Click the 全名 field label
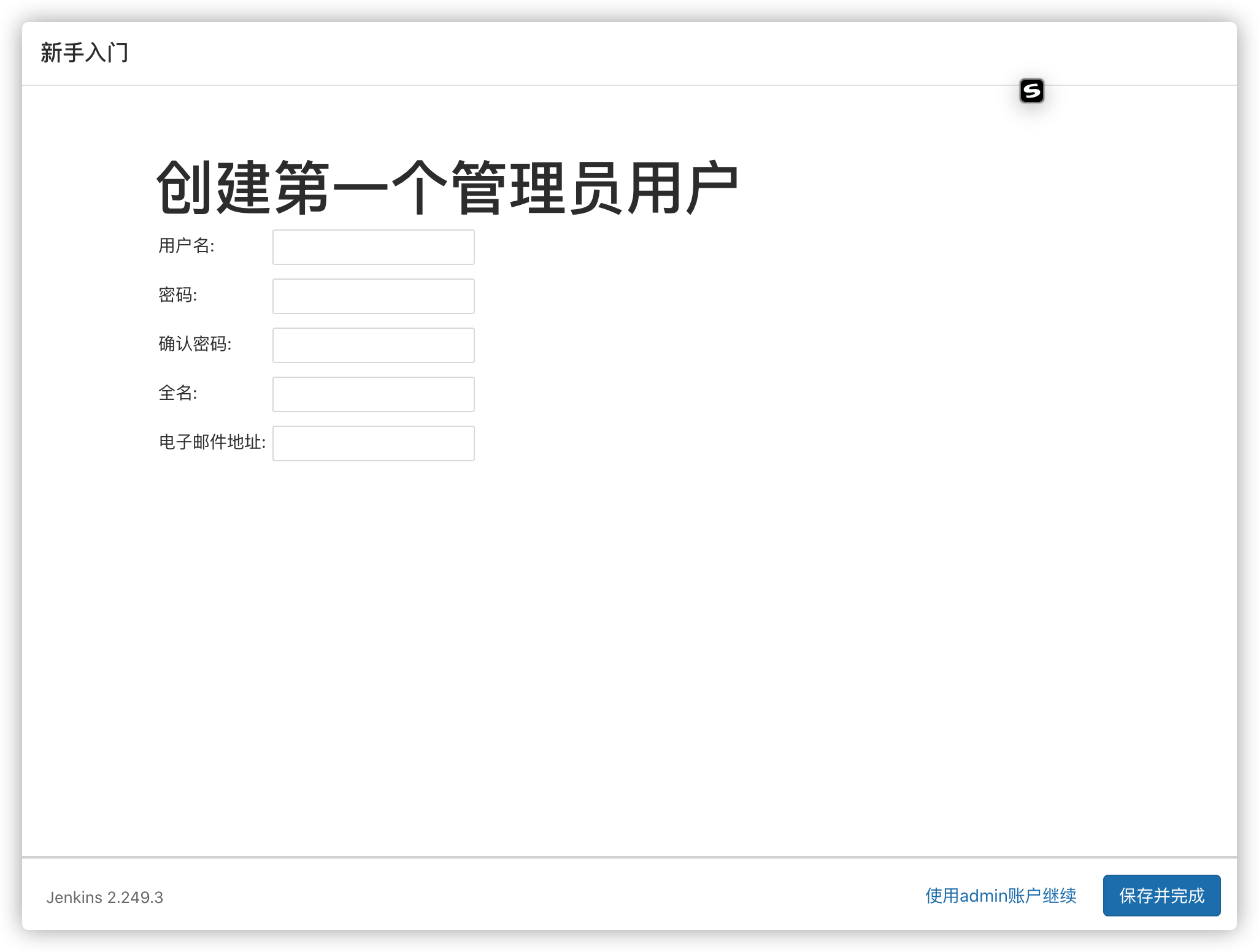 tap(177, 394)
